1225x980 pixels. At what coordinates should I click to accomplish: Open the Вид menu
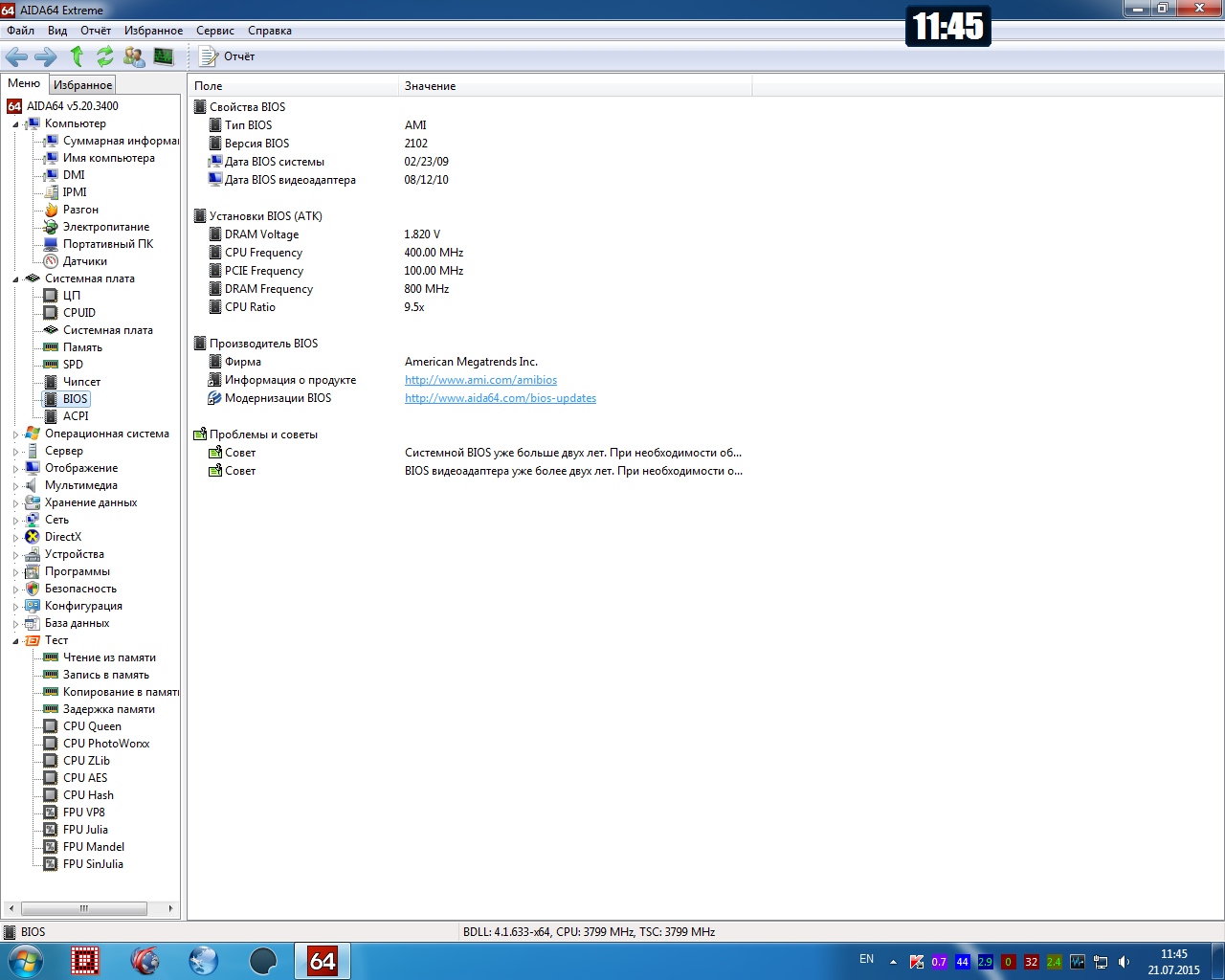coord(57,31)
